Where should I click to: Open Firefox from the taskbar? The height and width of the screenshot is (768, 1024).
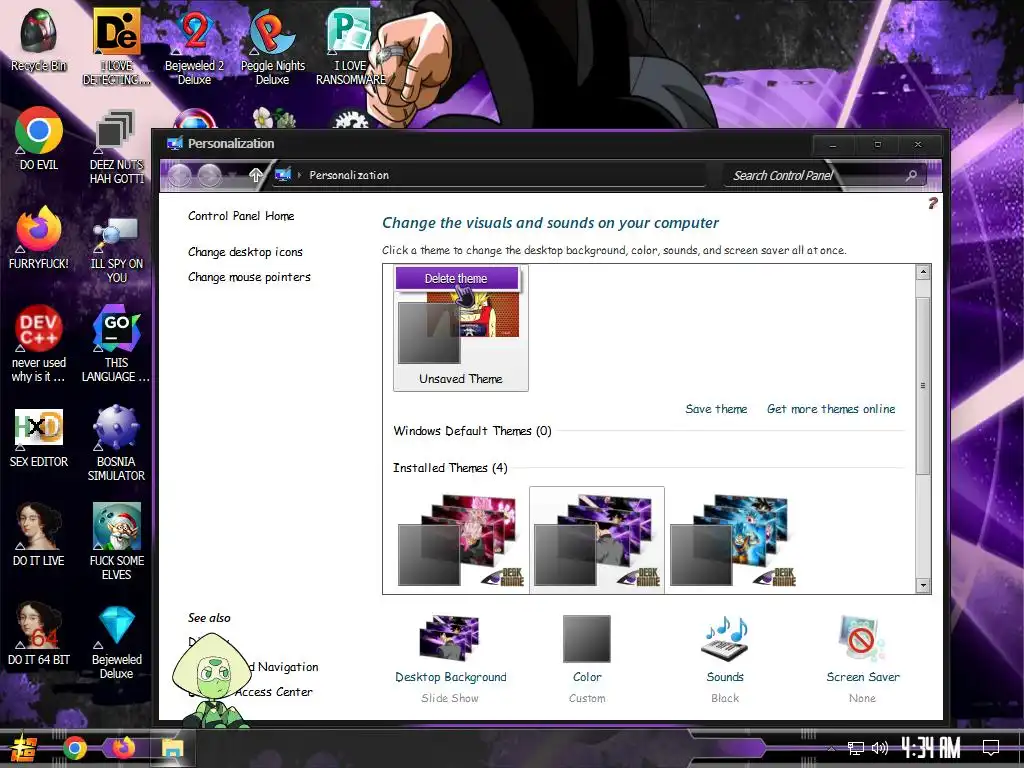123,747
